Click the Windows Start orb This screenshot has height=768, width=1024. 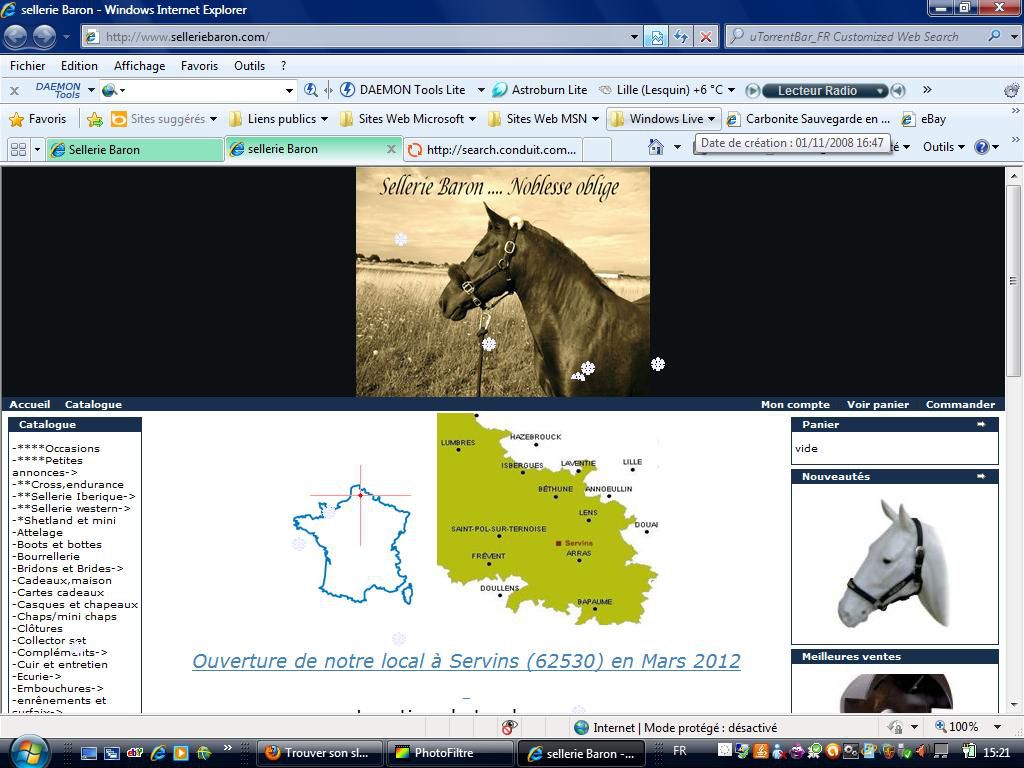point(27,750)
